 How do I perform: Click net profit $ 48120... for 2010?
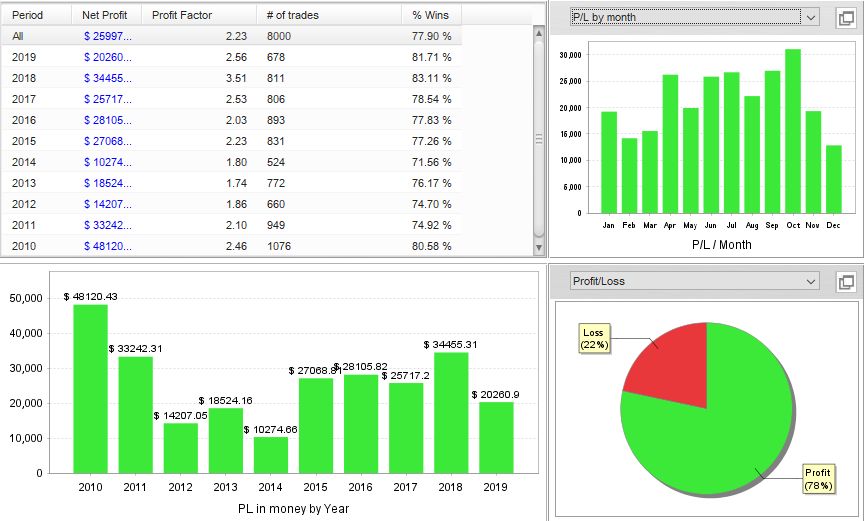coord(108,246)
